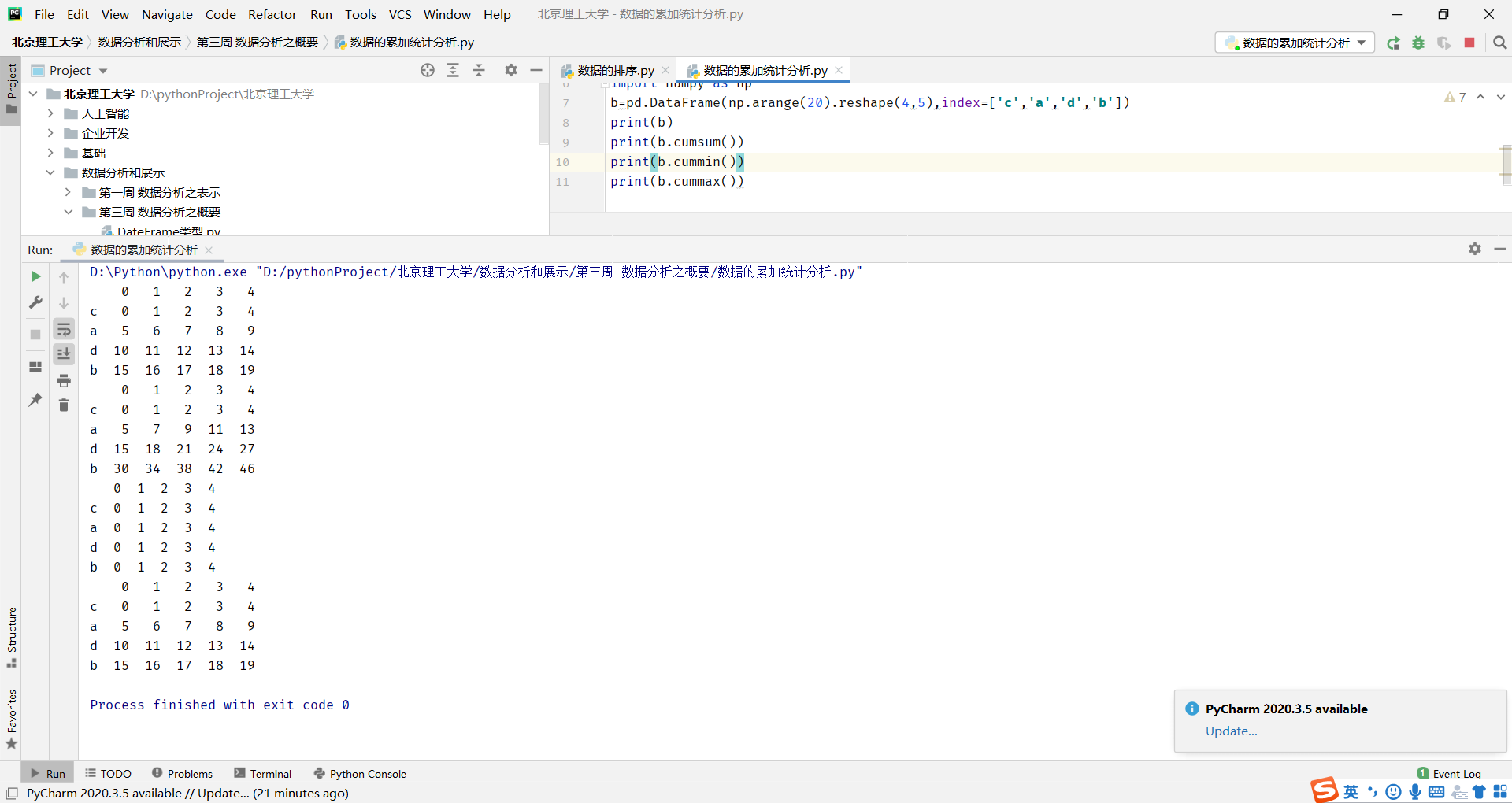Expand all in Project panel
This screenshot has height=803, width=1512.
[453, 70]
